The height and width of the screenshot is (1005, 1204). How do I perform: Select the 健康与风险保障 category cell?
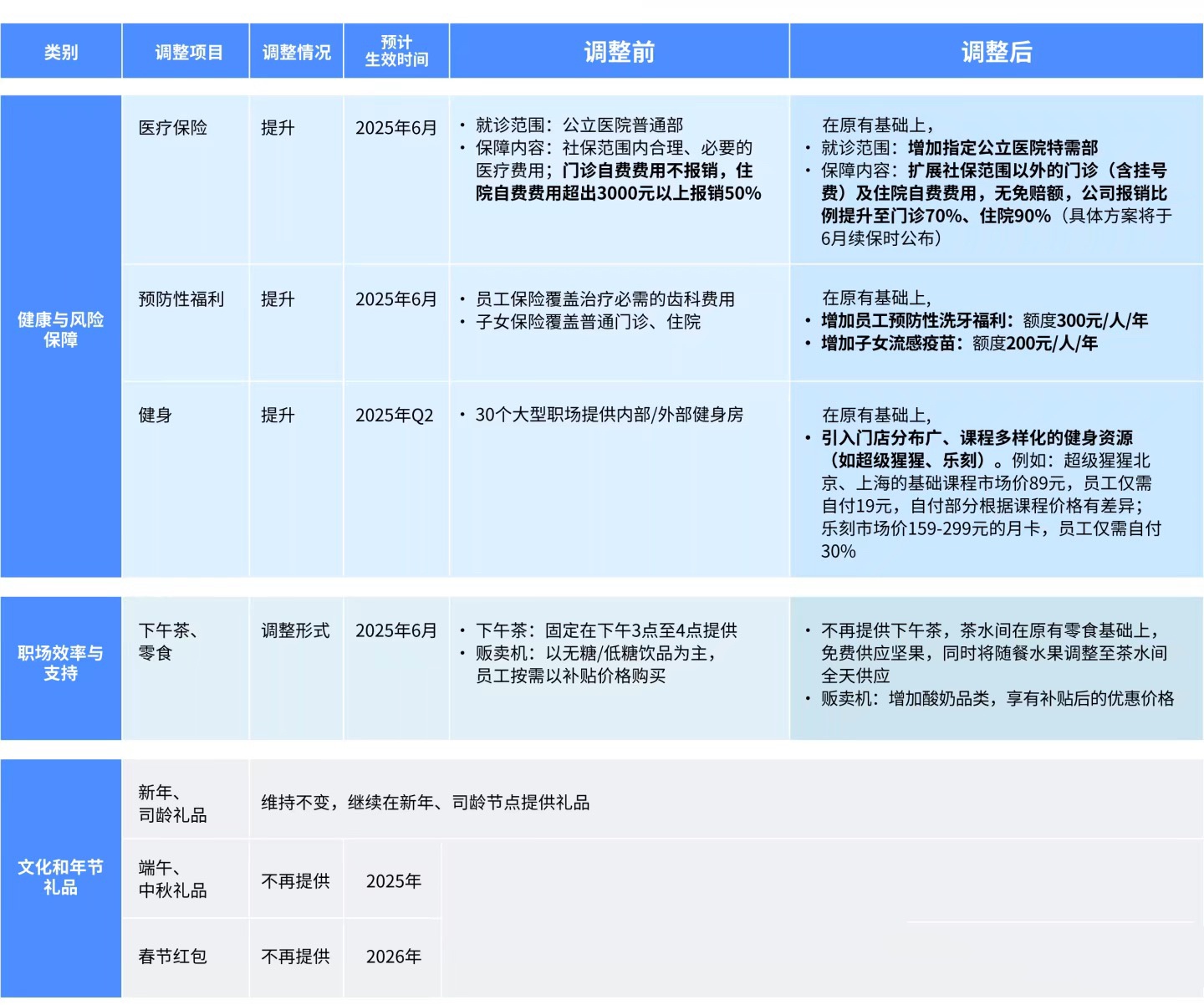coord(60,329)
